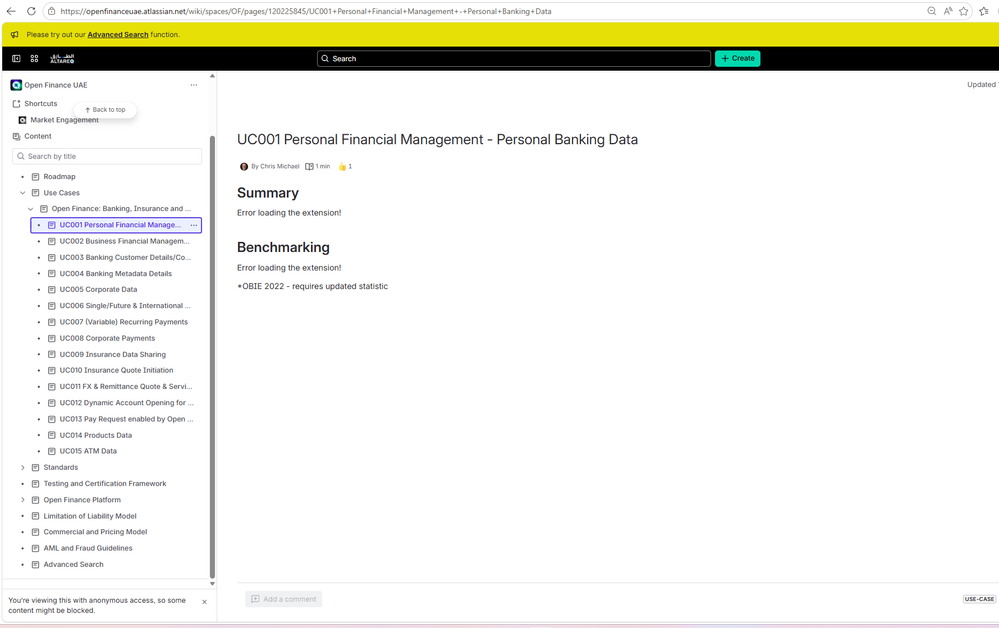Bookmark page with the star icon
Image resolution: width=999 pixels, height=628 pixels.
964,11
